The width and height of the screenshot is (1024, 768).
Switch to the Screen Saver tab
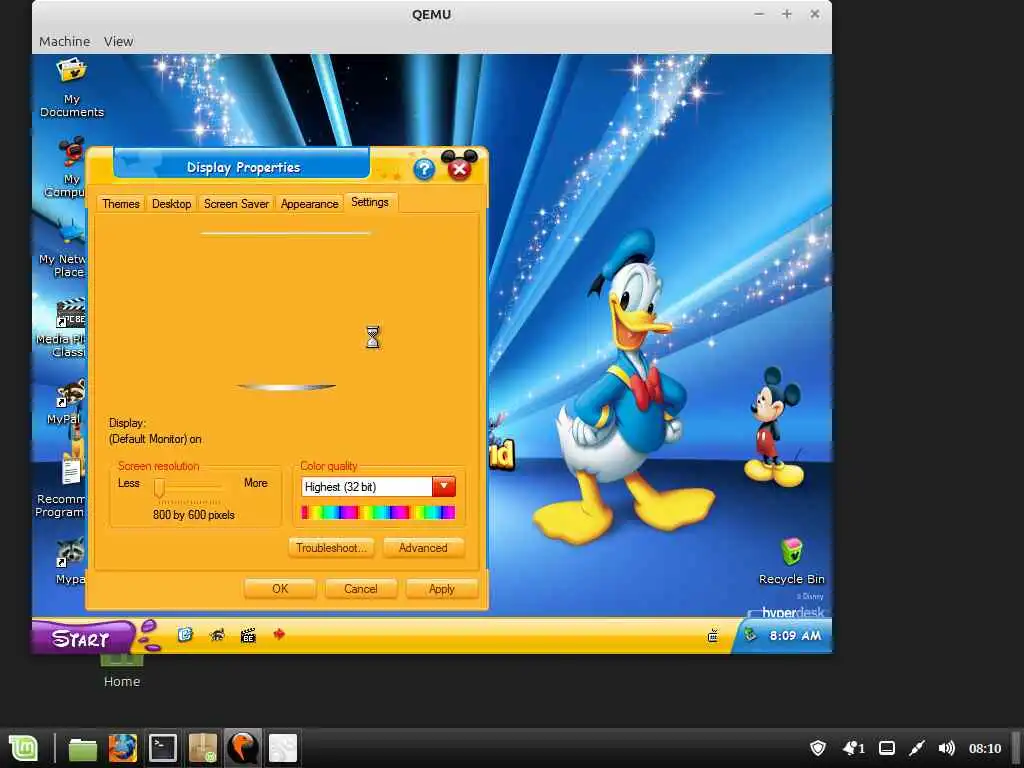(236, 204)
